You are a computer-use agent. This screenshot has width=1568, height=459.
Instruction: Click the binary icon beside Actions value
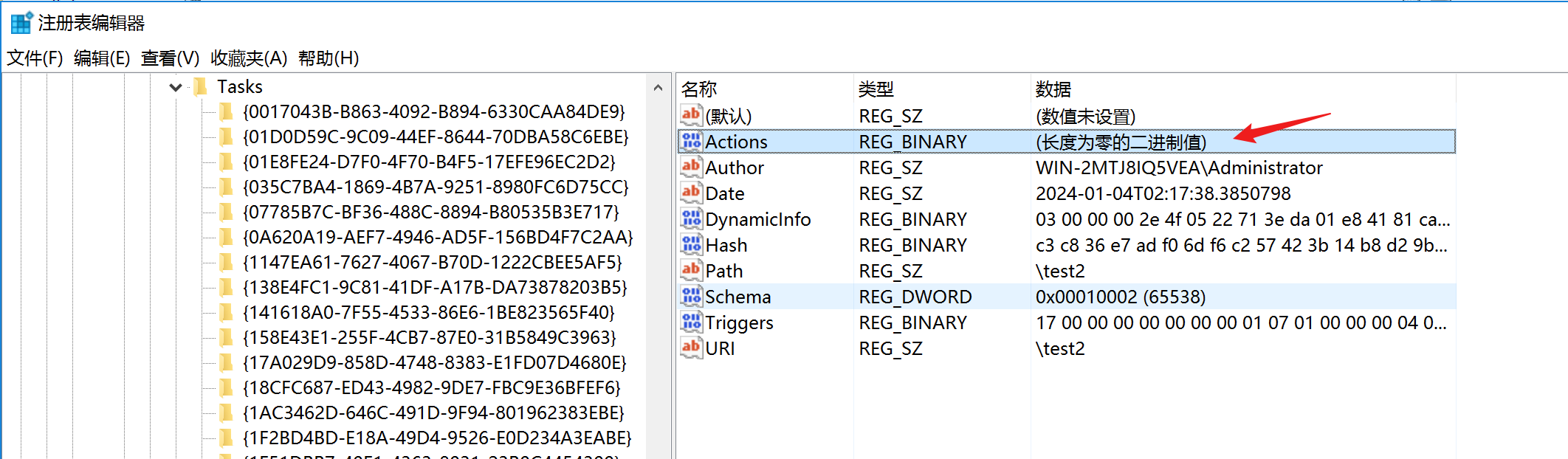pos(691,141)
